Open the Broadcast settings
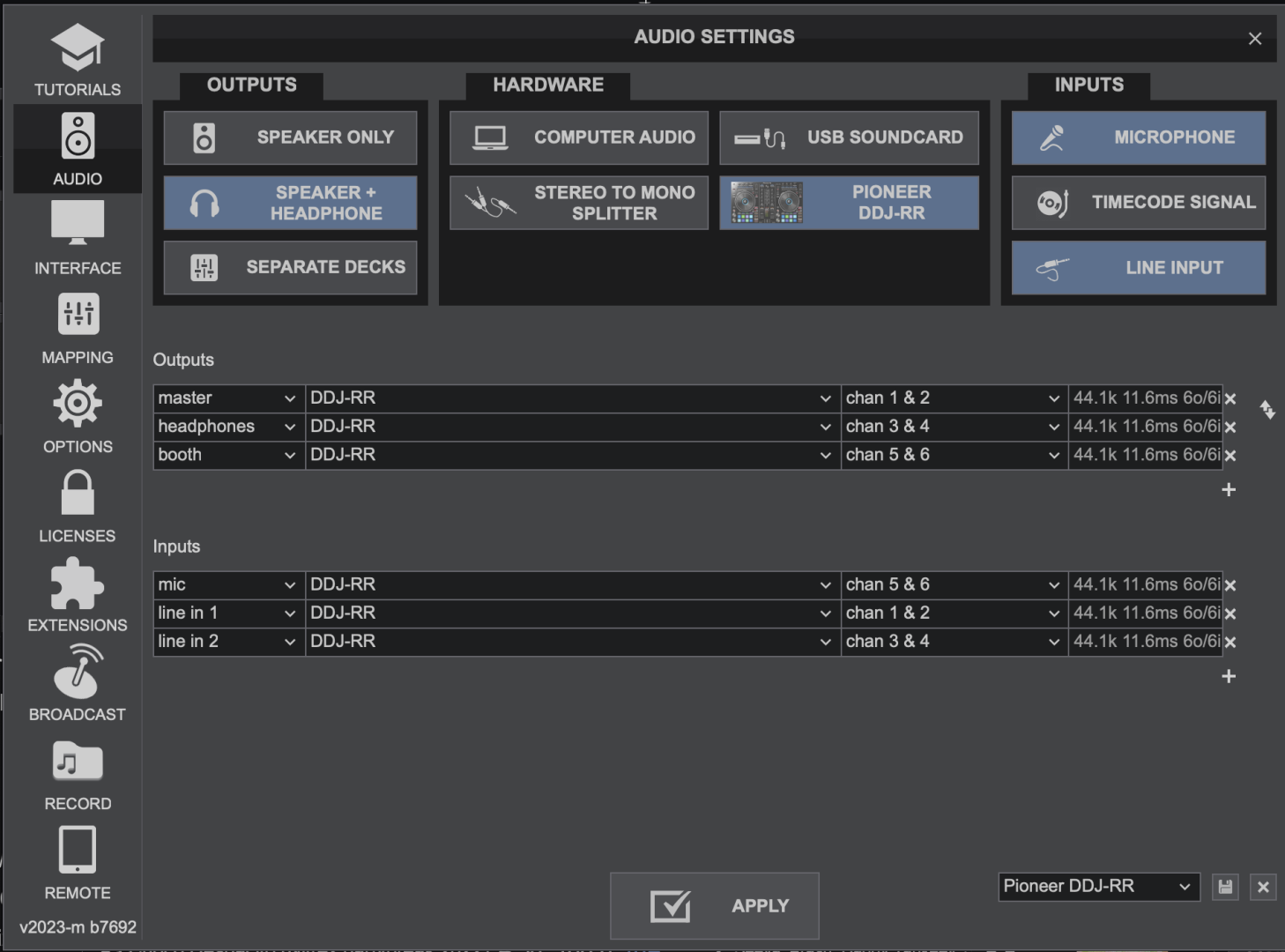The height and width of the screenshot is (952, 1285). coord(78,684)
